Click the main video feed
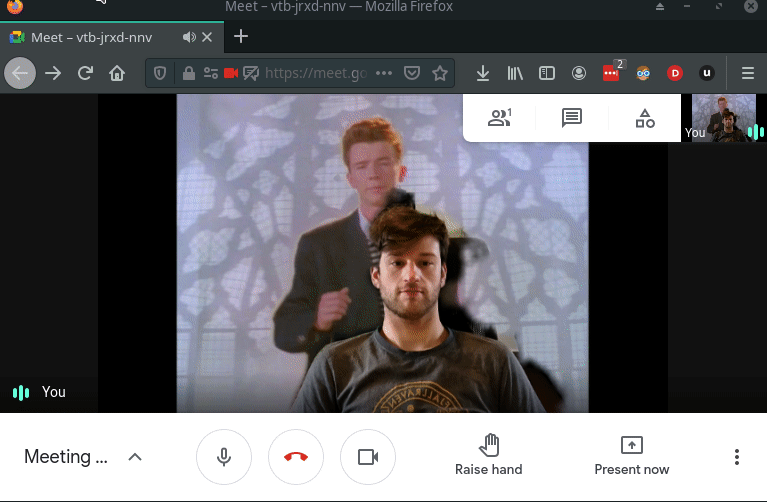The width and height of the screenshot is (767, 502). tap(383, 253)
